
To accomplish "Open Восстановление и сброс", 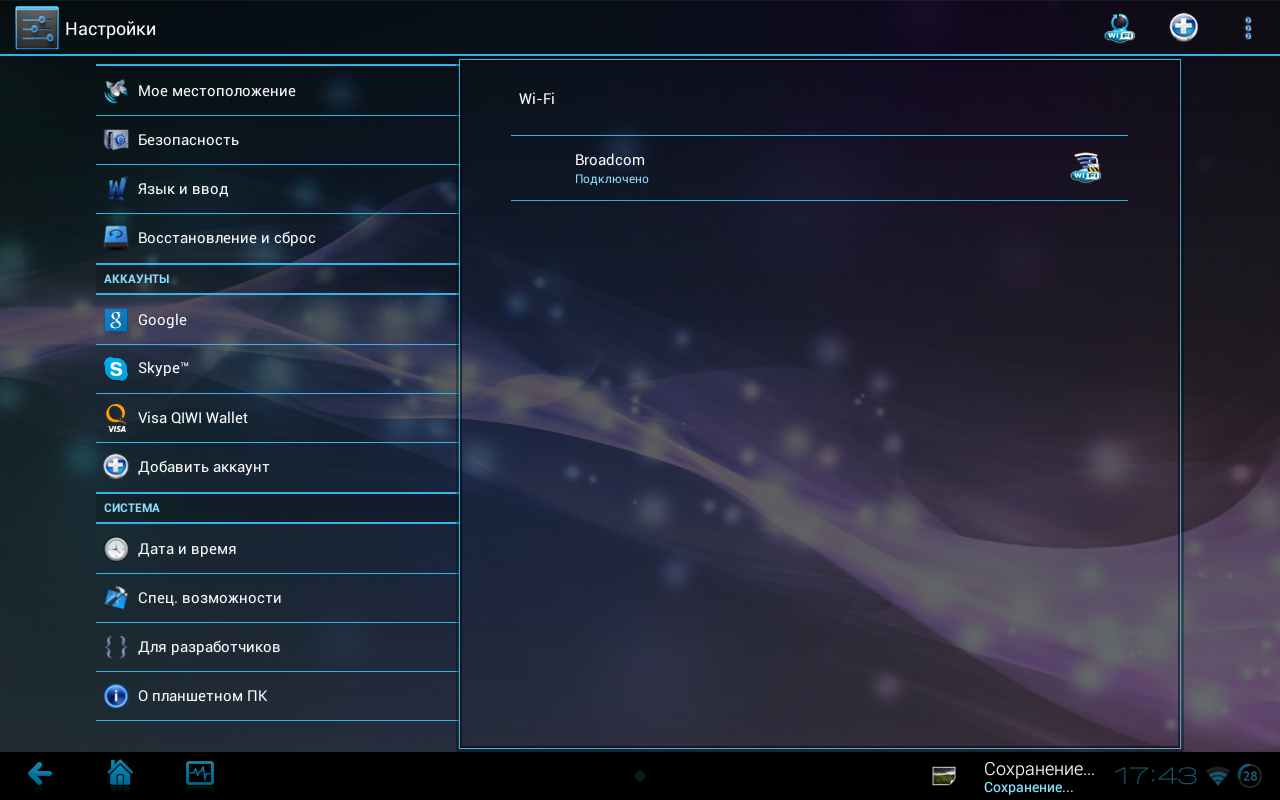I will pyautogui.click(x=277, y=238).
